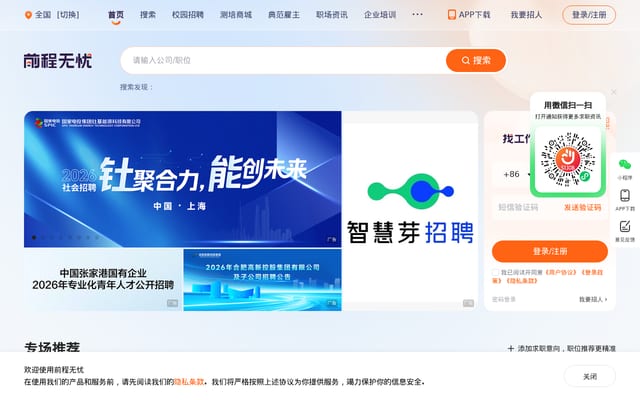The image size is (640, 400).
Task: Click the 短信验证码 input field
Action: click(x=527, y=207)
